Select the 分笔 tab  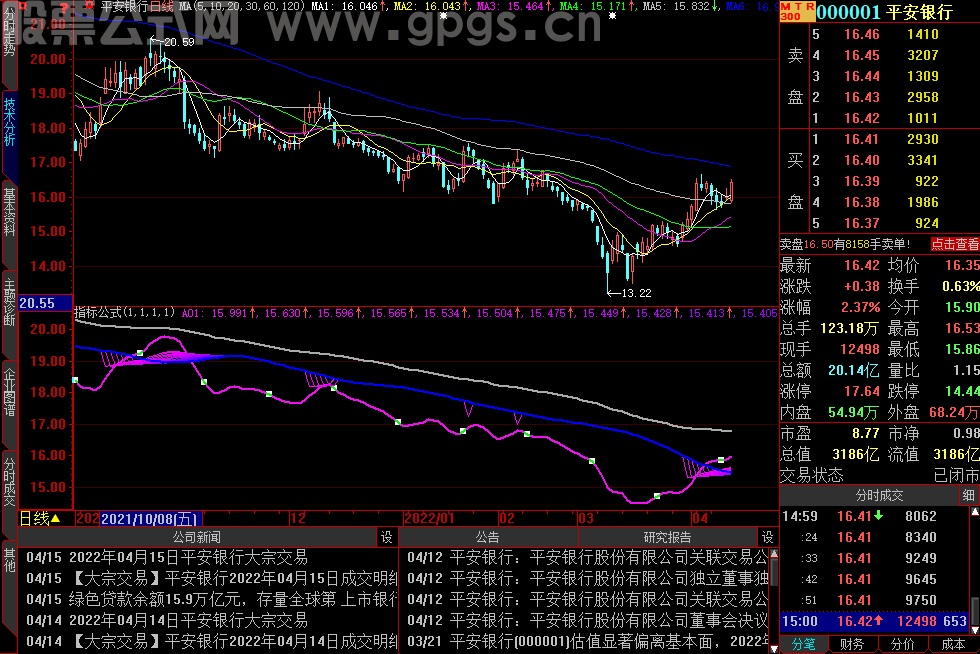coord(804,645)
